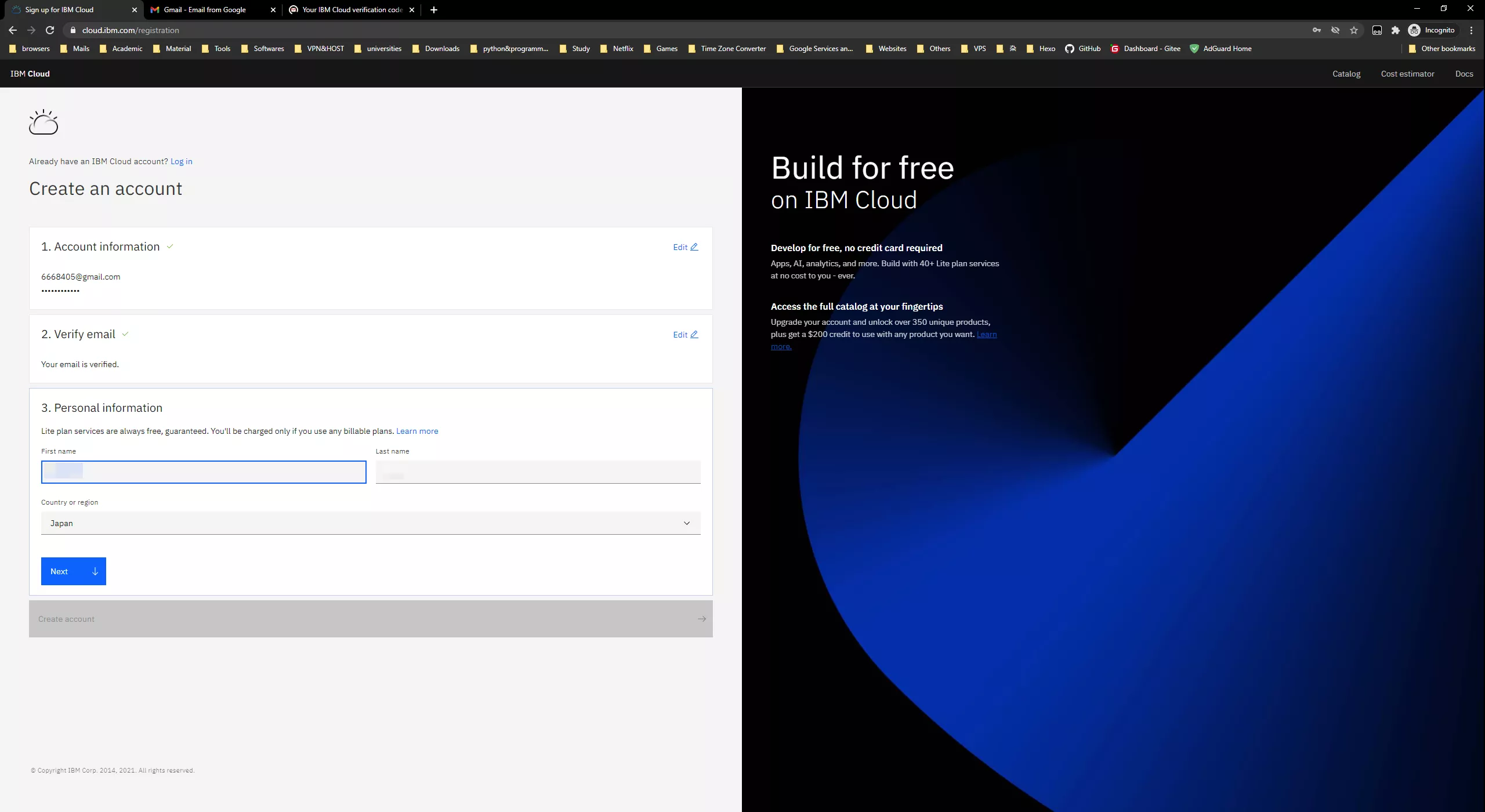
Task: Open the AdGuard Home bookmark
Action: pos(1220,49)
